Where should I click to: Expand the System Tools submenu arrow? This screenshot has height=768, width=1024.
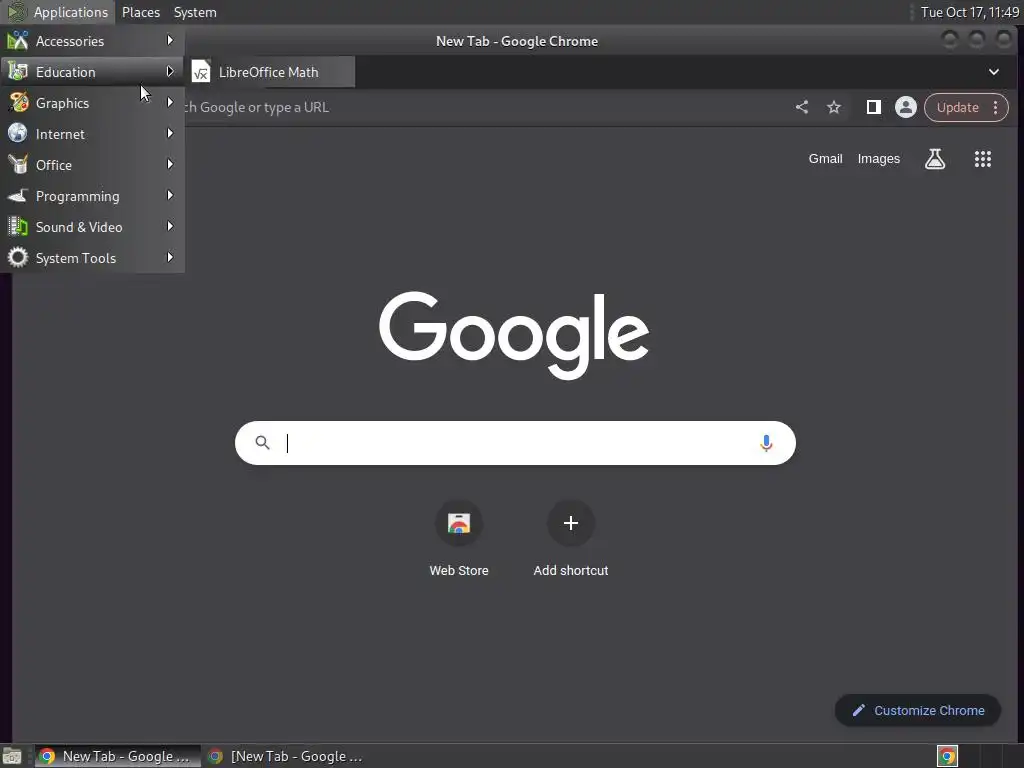(170, 257)
